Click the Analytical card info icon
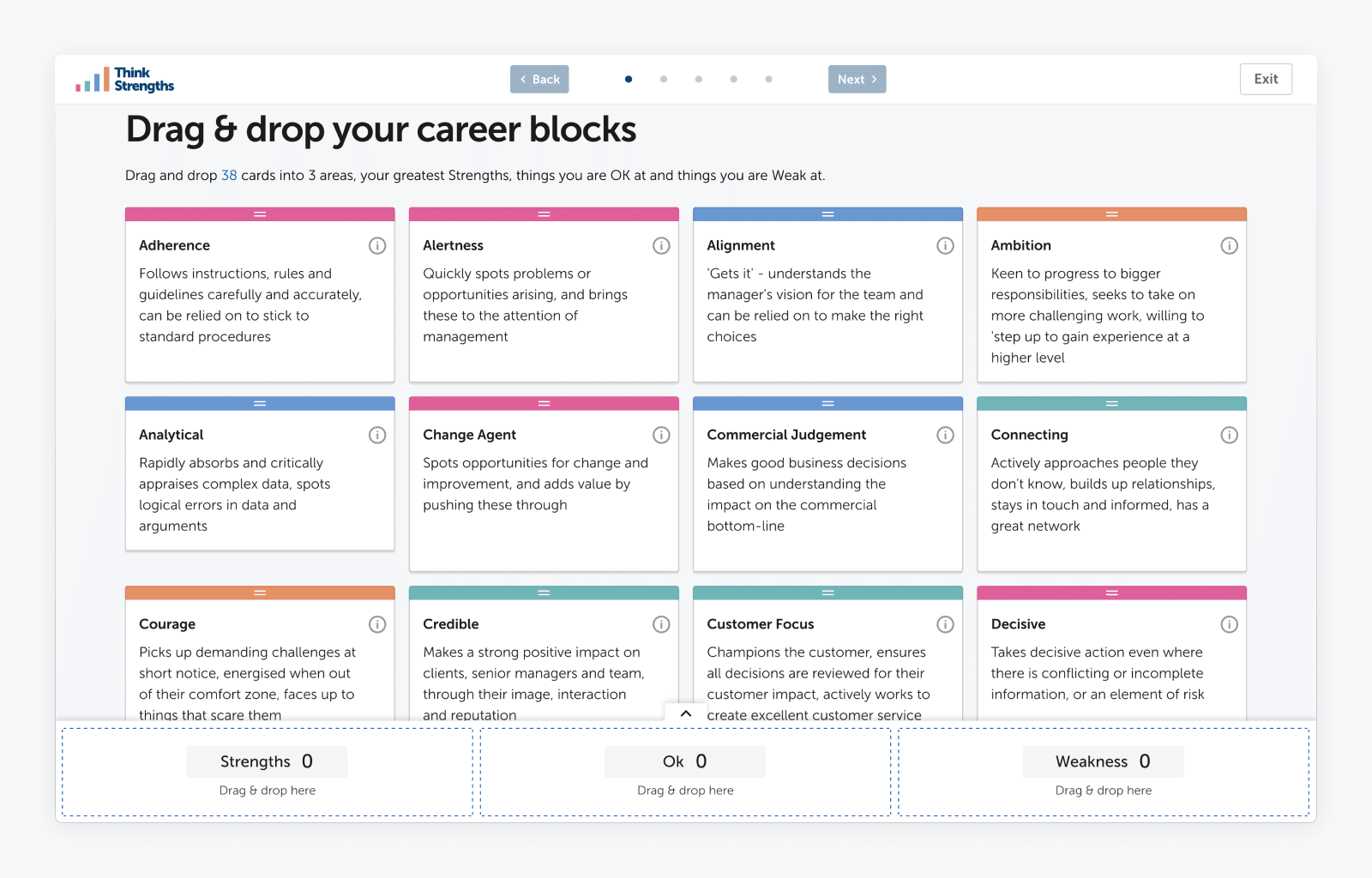The image size is (1372, 878). pos(377,436)
